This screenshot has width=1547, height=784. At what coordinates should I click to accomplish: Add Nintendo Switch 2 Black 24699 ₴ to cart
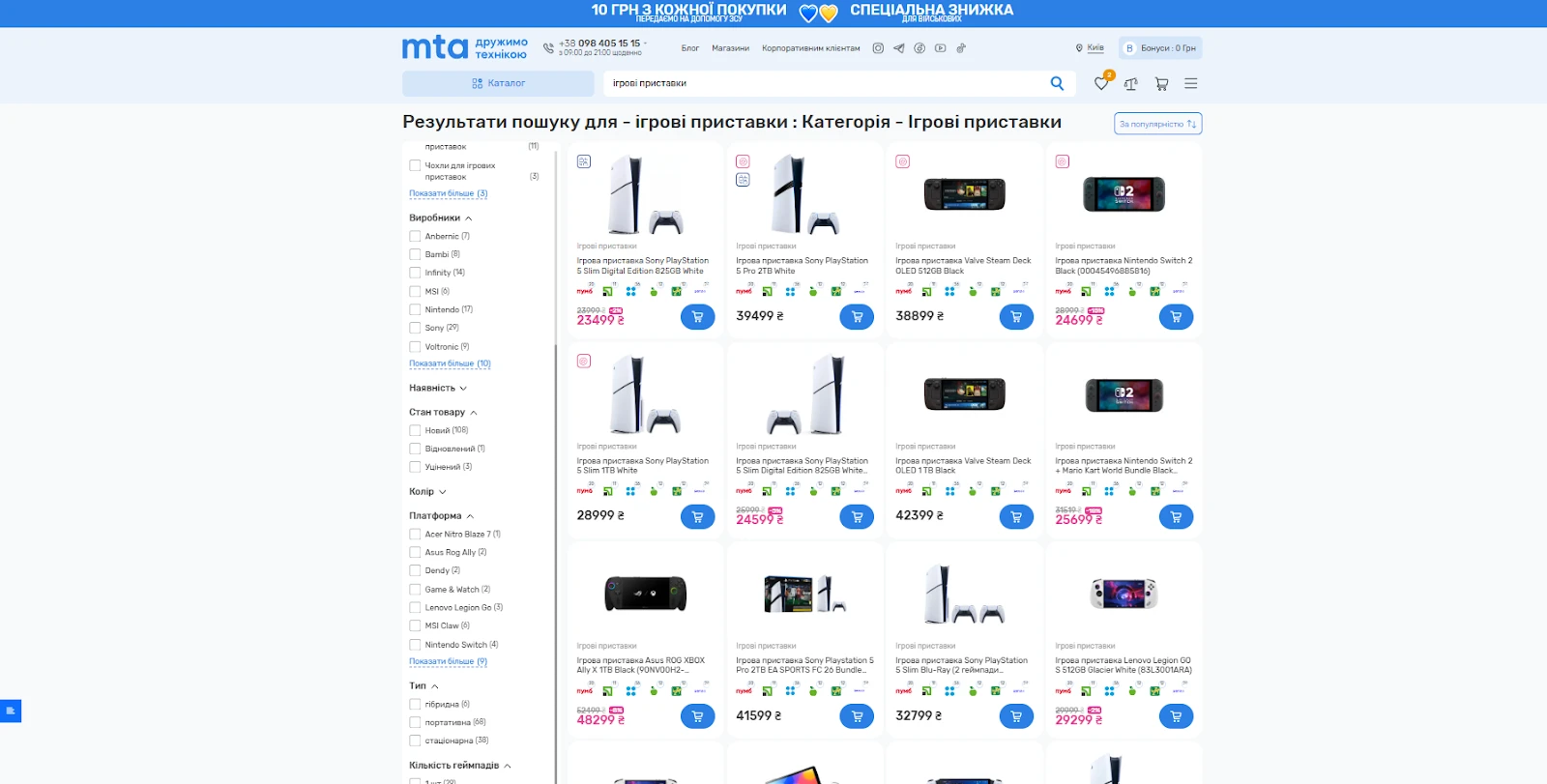tap(1176, 317)
